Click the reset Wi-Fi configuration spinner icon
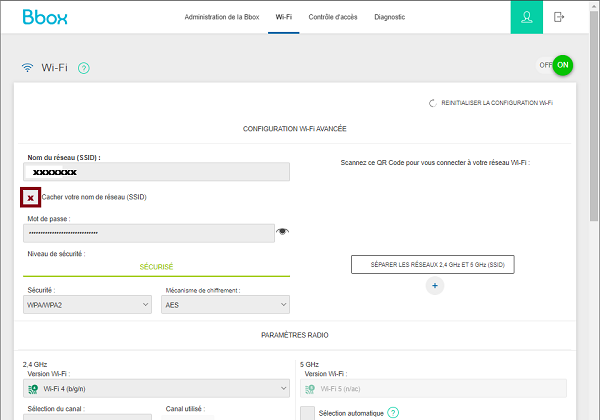Viewport: 600px width, 420px height. point(432,103)
